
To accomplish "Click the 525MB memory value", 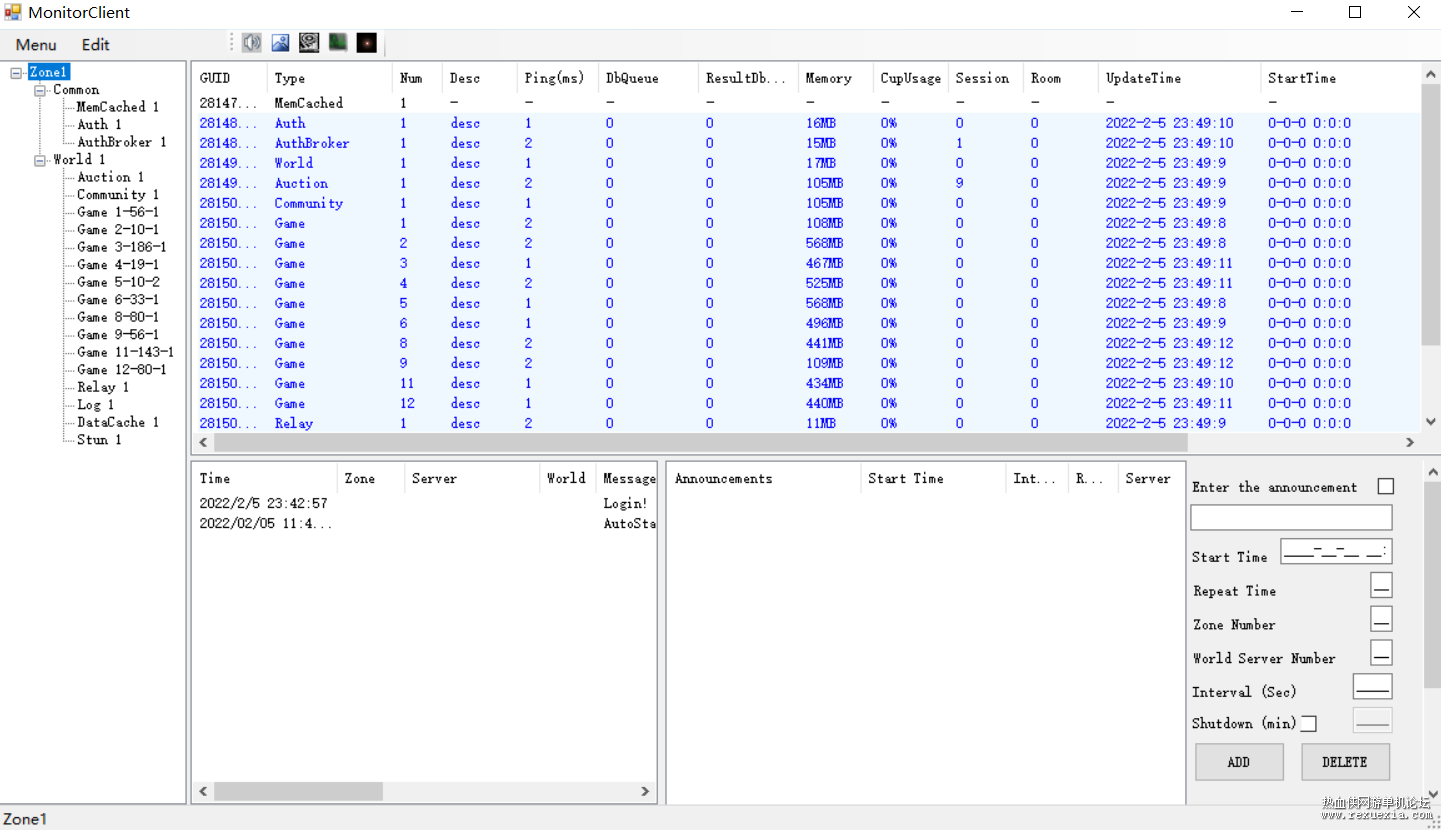I will (x=824, y=283).
